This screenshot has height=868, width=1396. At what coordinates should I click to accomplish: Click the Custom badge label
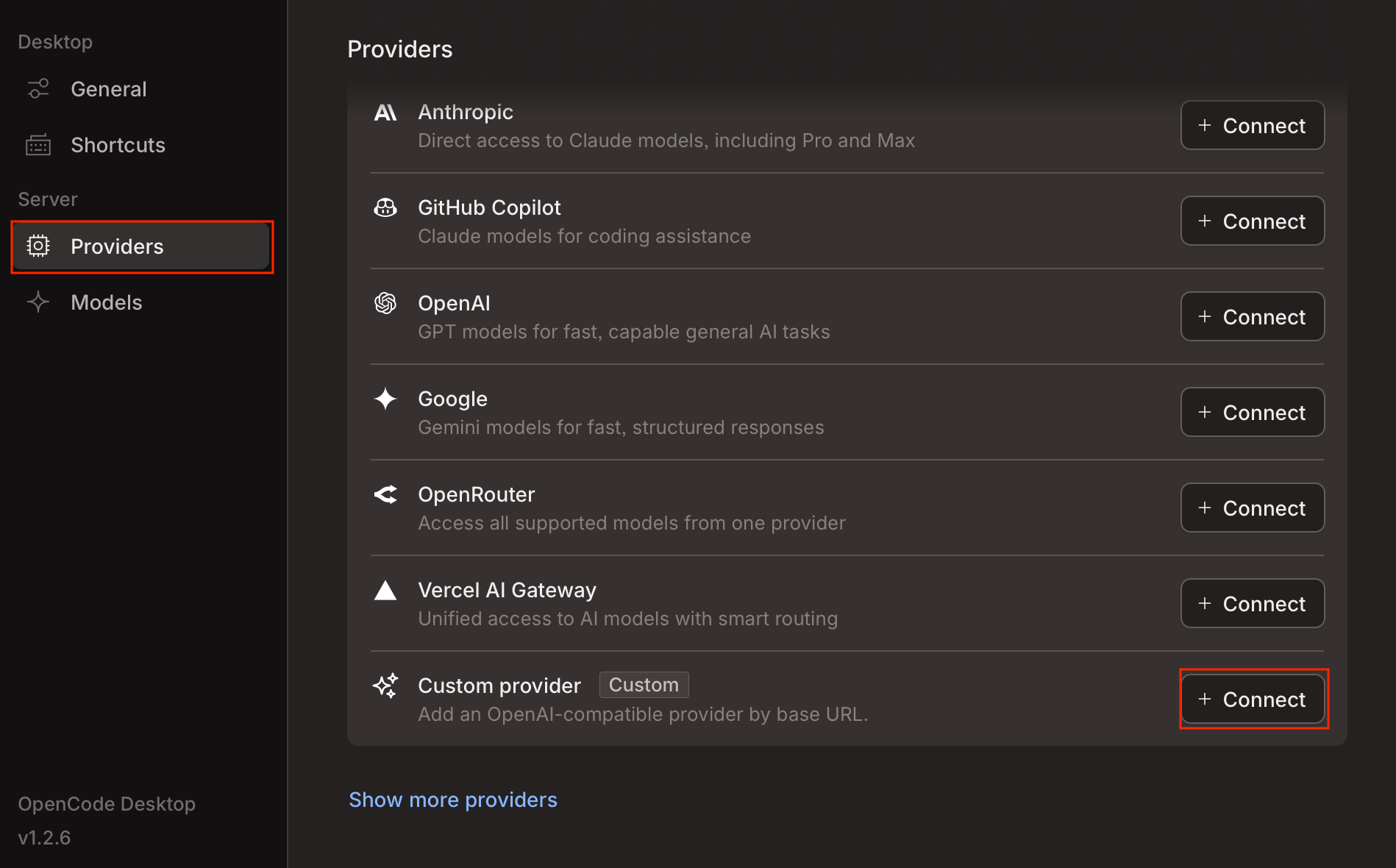pyautogui.click(x=644, y=685)
